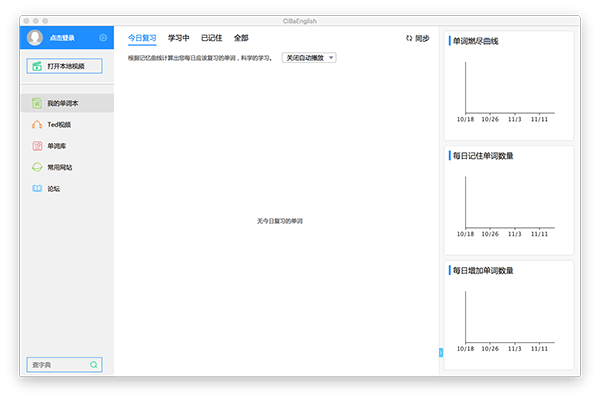Click the review description text line
This screenshot has width=600, height=400.
click(200, 58)
